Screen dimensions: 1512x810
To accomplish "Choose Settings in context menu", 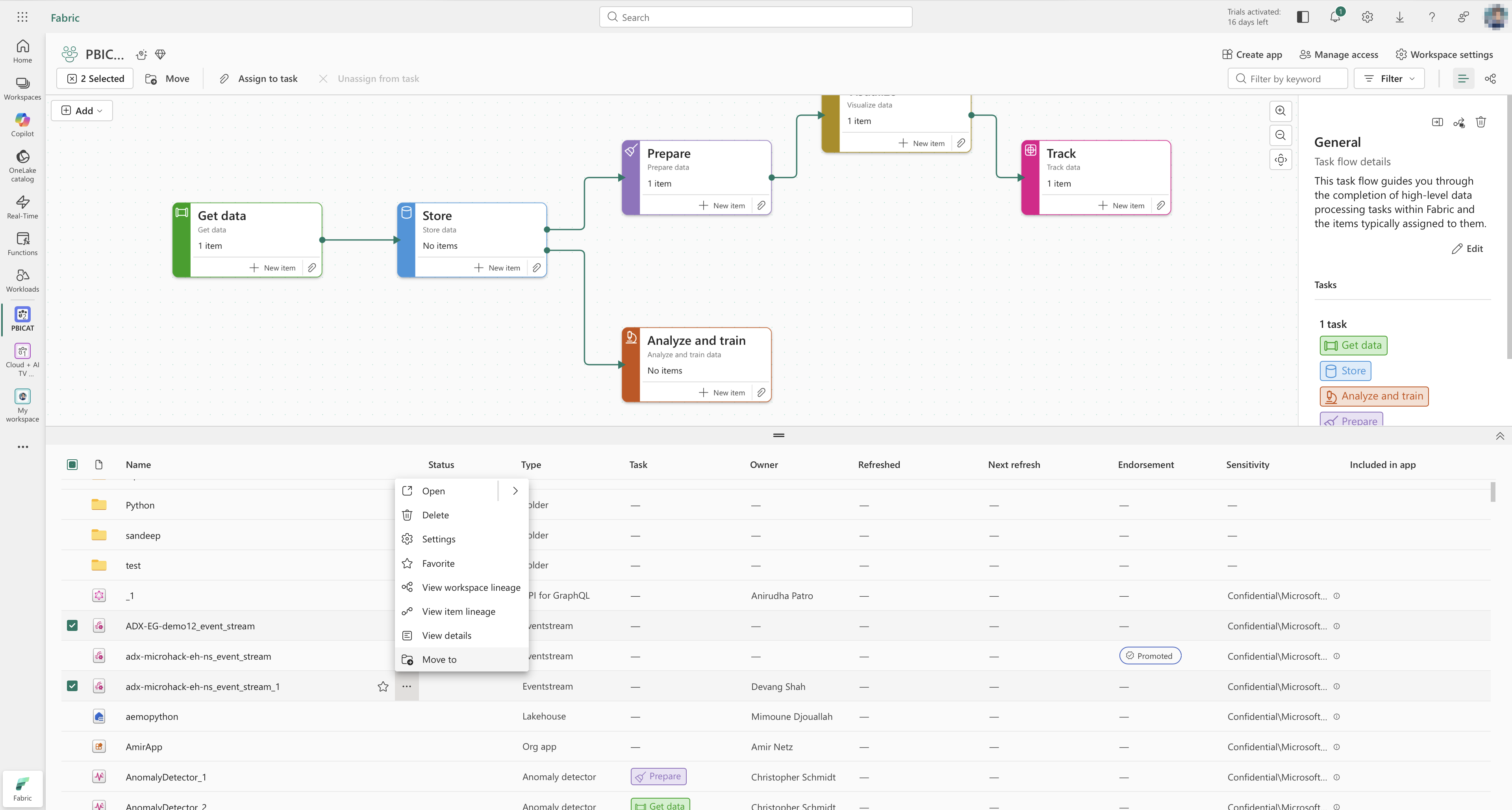I will coord(461,539).
